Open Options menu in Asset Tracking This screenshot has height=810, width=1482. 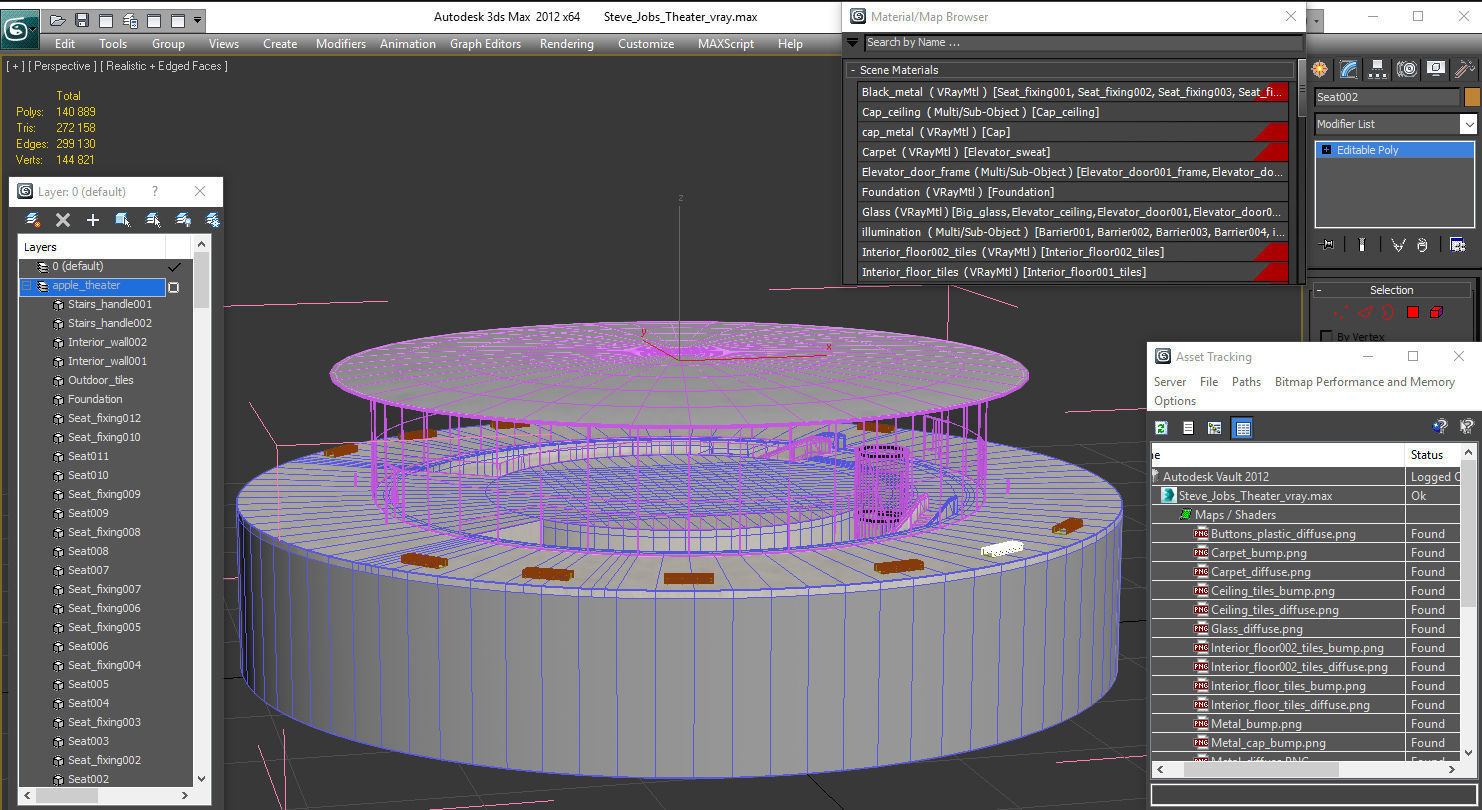tap(1175, 401)
